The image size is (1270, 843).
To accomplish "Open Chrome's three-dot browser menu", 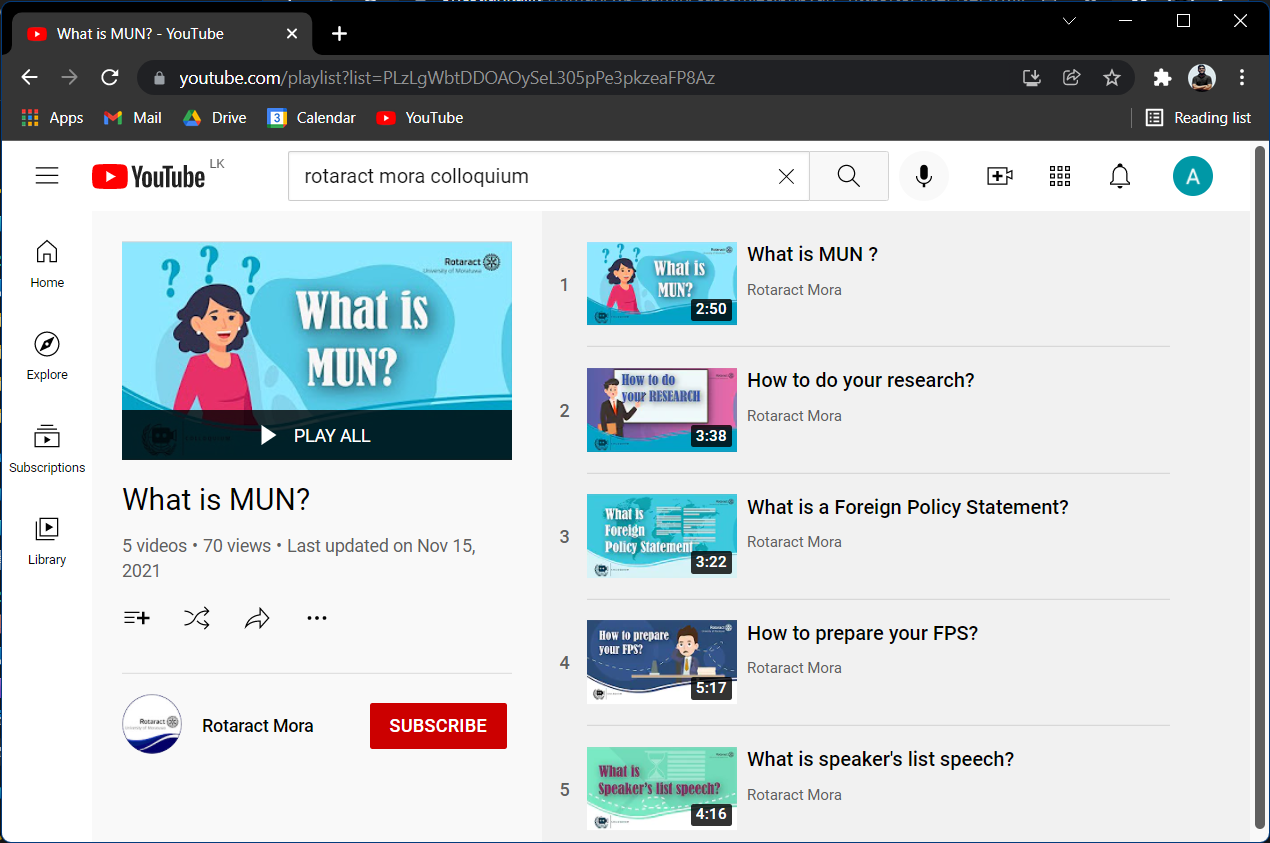I will coord(1242,78).
